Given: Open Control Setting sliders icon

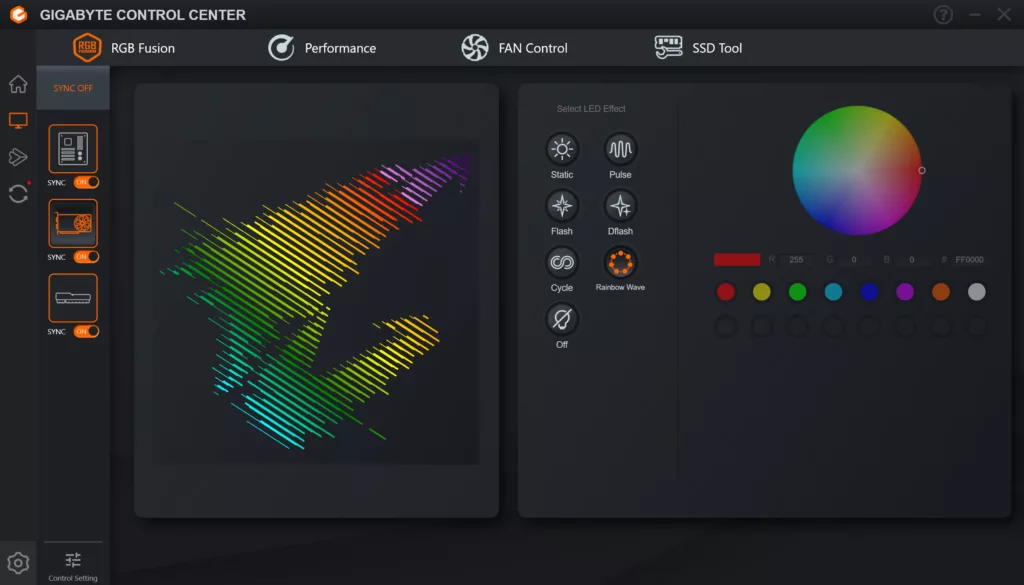Looking at the screenshot, I should click(x=73, y=560).
